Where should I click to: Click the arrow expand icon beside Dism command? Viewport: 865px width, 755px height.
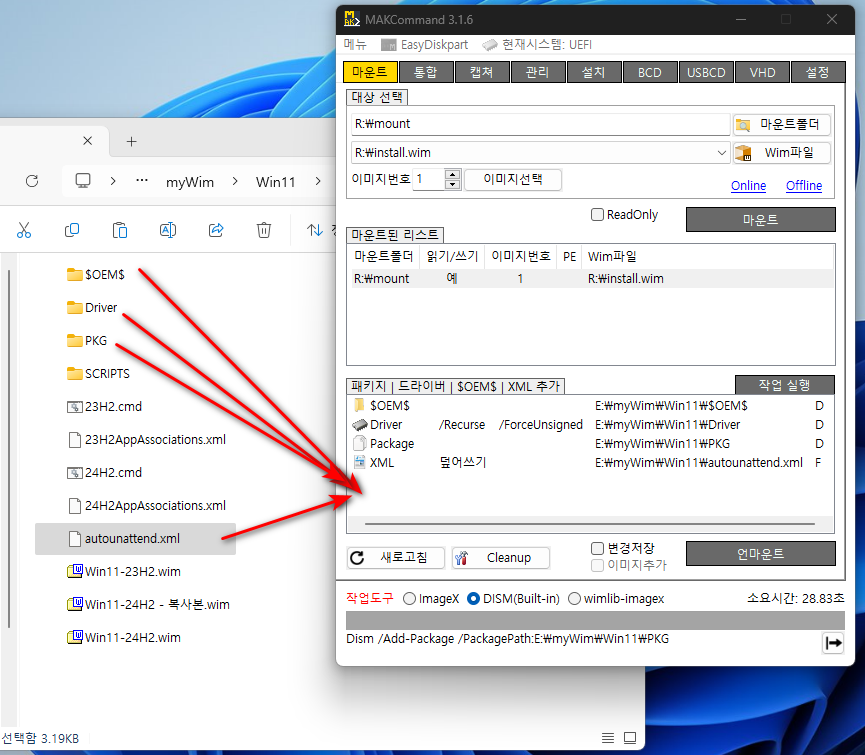tap(832, 643)
